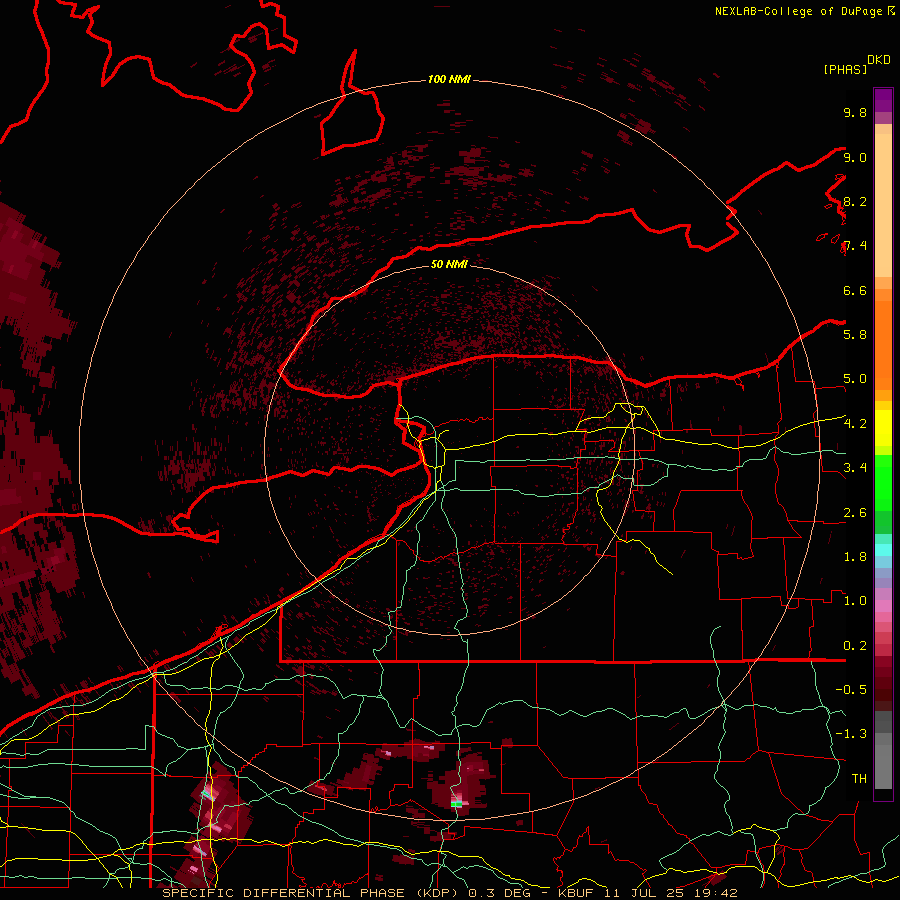The height and width of the screenshot is (900, 900).
Task: Select the 2.6 scale value
Action: (x=855, y=513)
